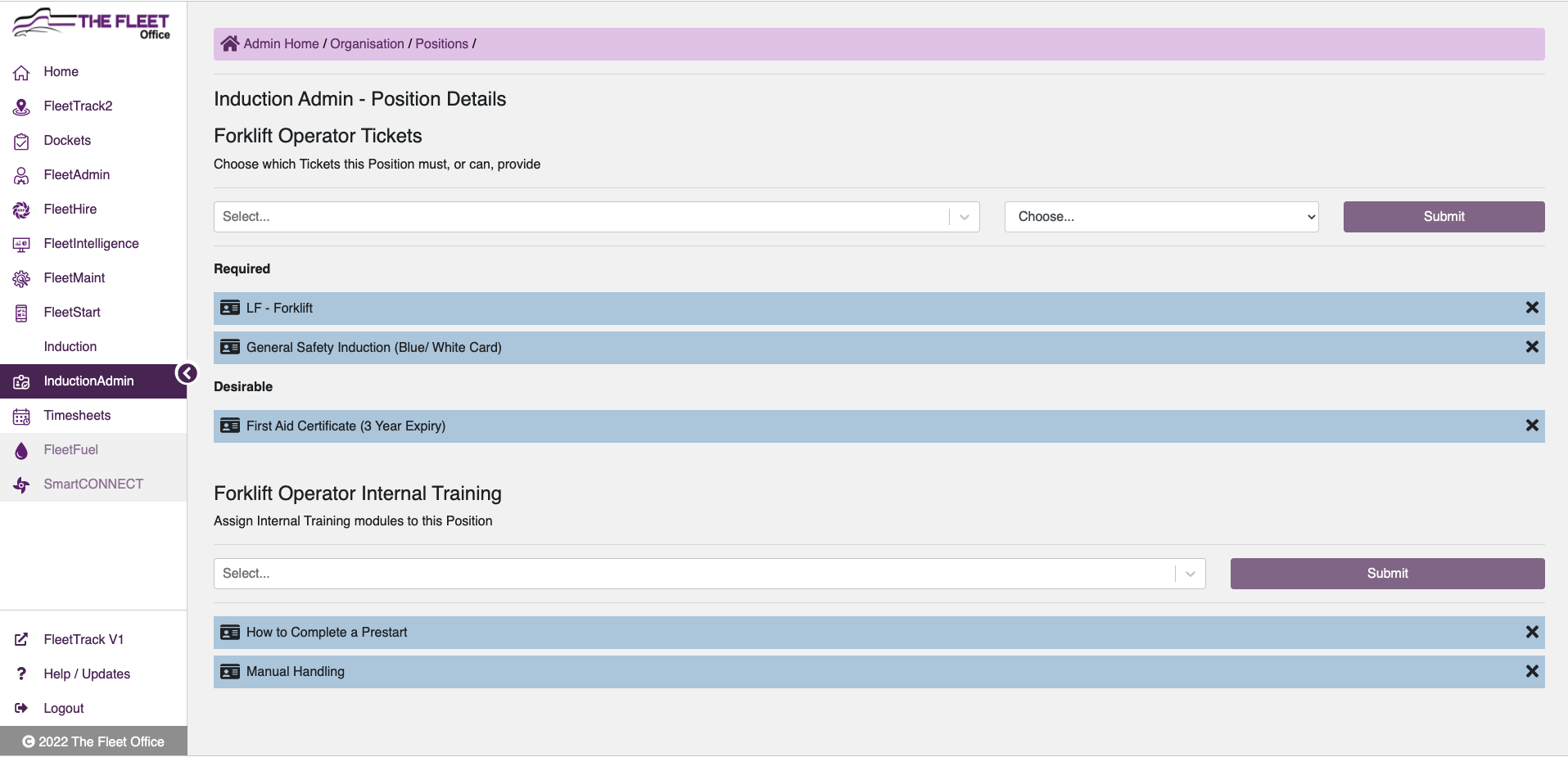Open the internal training Select... dropdown arrow
The image size is (1568, 757).
coord(1191,574)
